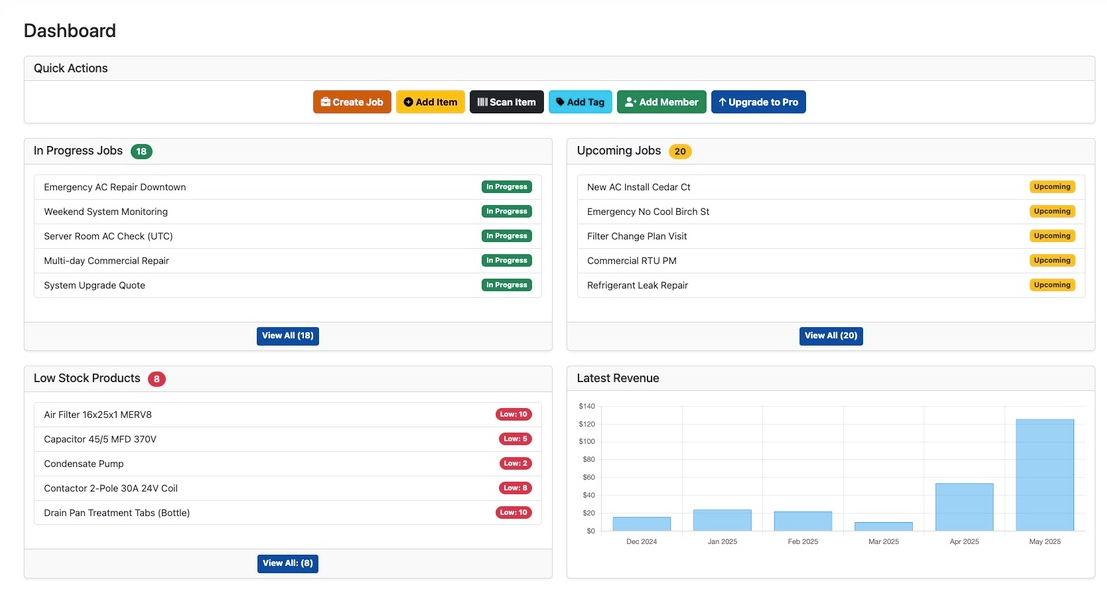Click the plus icon on Add Item
The height and width of the screenshot is (599, 1107).
tap(407, 101)
